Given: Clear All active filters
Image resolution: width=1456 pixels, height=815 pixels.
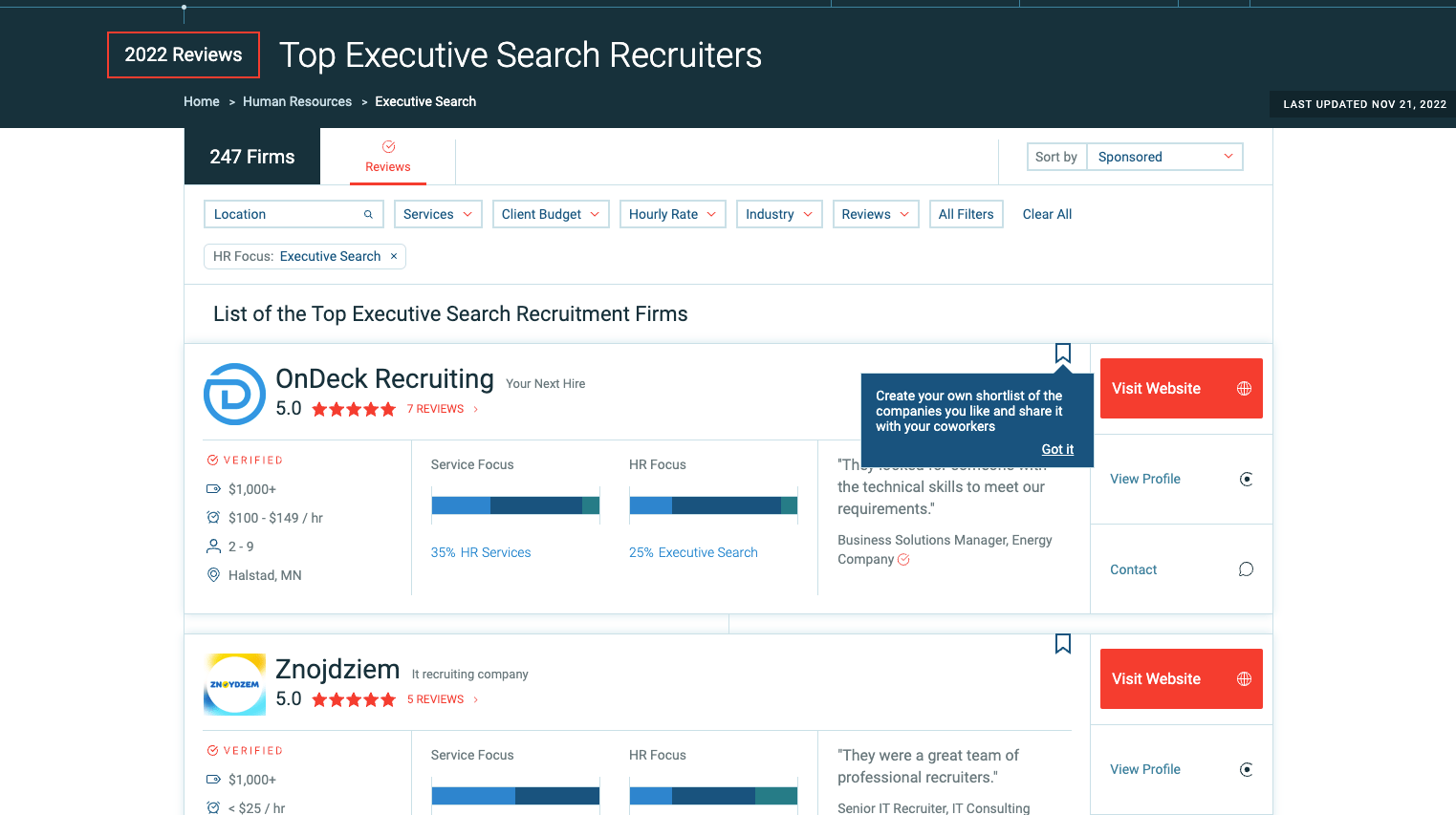Looking at the screenshot, I should 1047,214.
